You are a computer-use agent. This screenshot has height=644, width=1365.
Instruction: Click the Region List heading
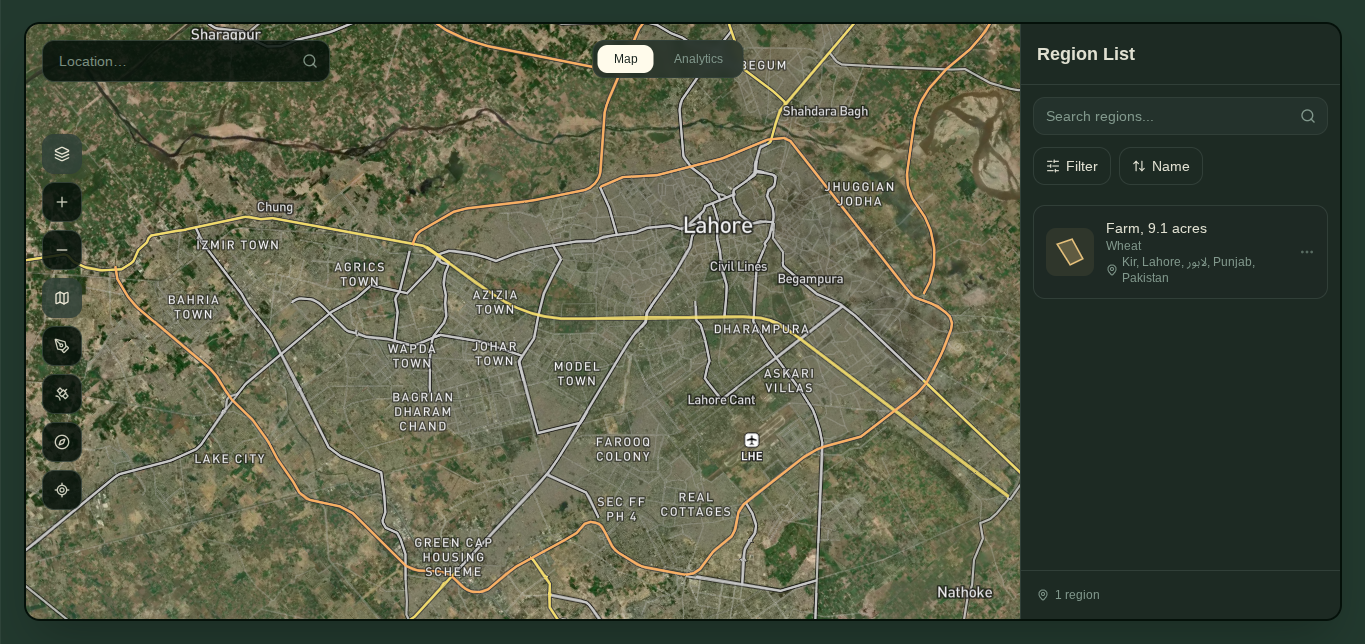tap(1086, 54)
